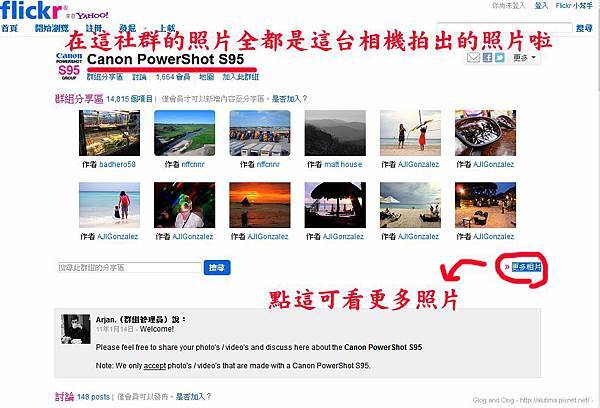The image size is (600, 408).
Task: Share group on Facebook icon
Action: (487, 58)
